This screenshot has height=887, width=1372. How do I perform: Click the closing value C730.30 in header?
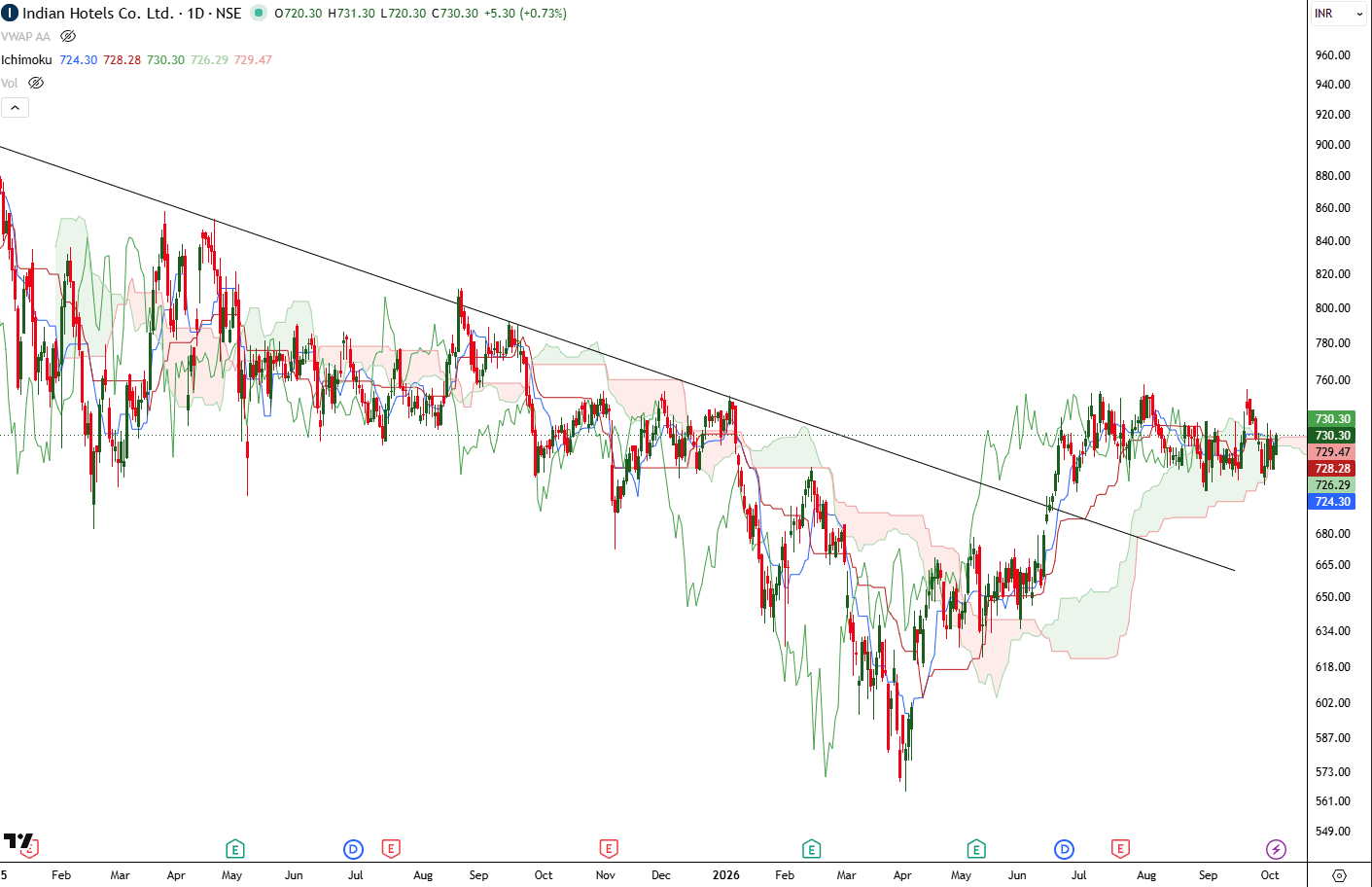455,13
